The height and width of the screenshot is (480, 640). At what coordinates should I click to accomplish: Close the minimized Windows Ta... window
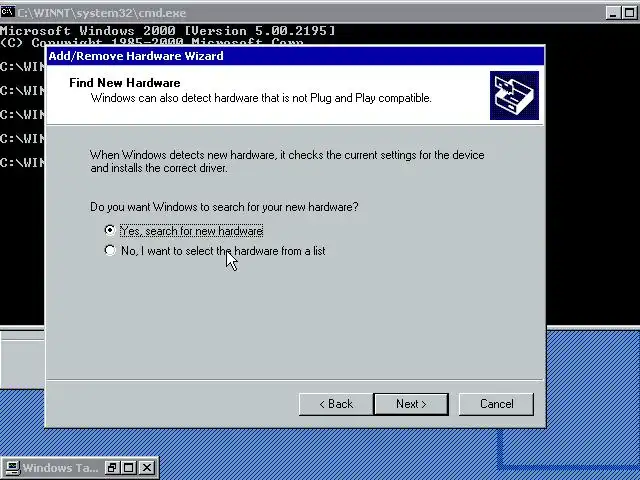click(x=147, y=468)
